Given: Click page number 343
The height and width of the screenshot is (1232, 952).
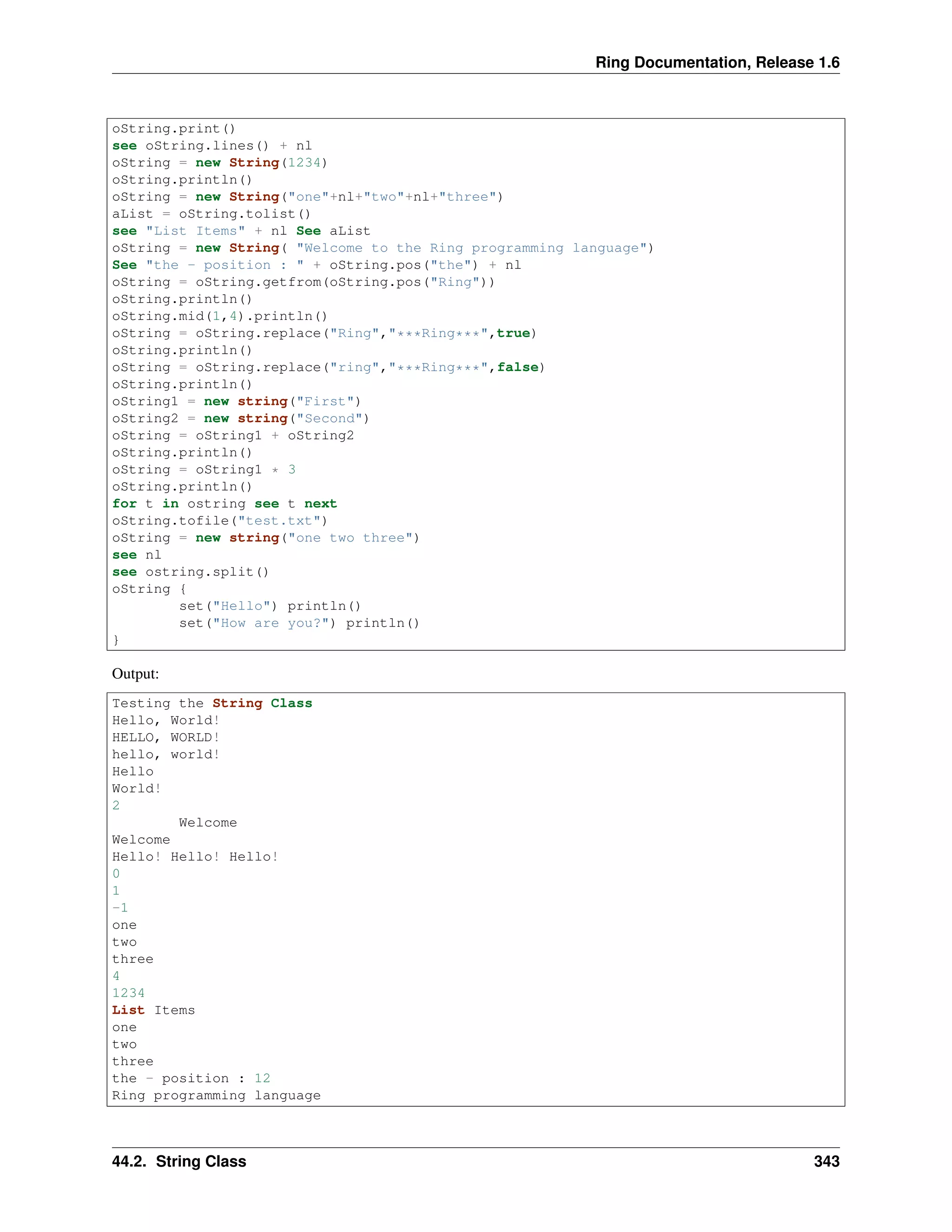Looking at the screenshot, I should tap(826, 1161).
